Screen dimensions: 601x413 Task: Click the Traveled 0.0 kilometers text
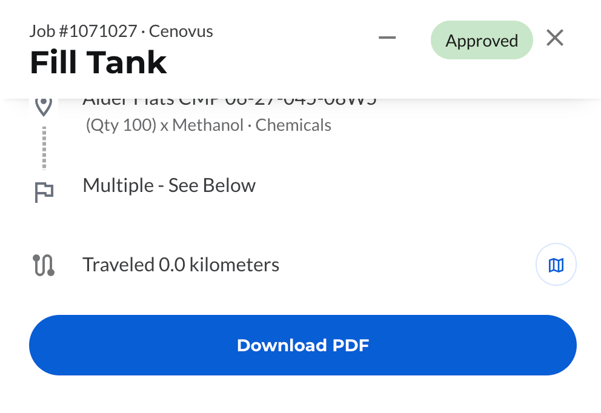(x=180, y=265)
